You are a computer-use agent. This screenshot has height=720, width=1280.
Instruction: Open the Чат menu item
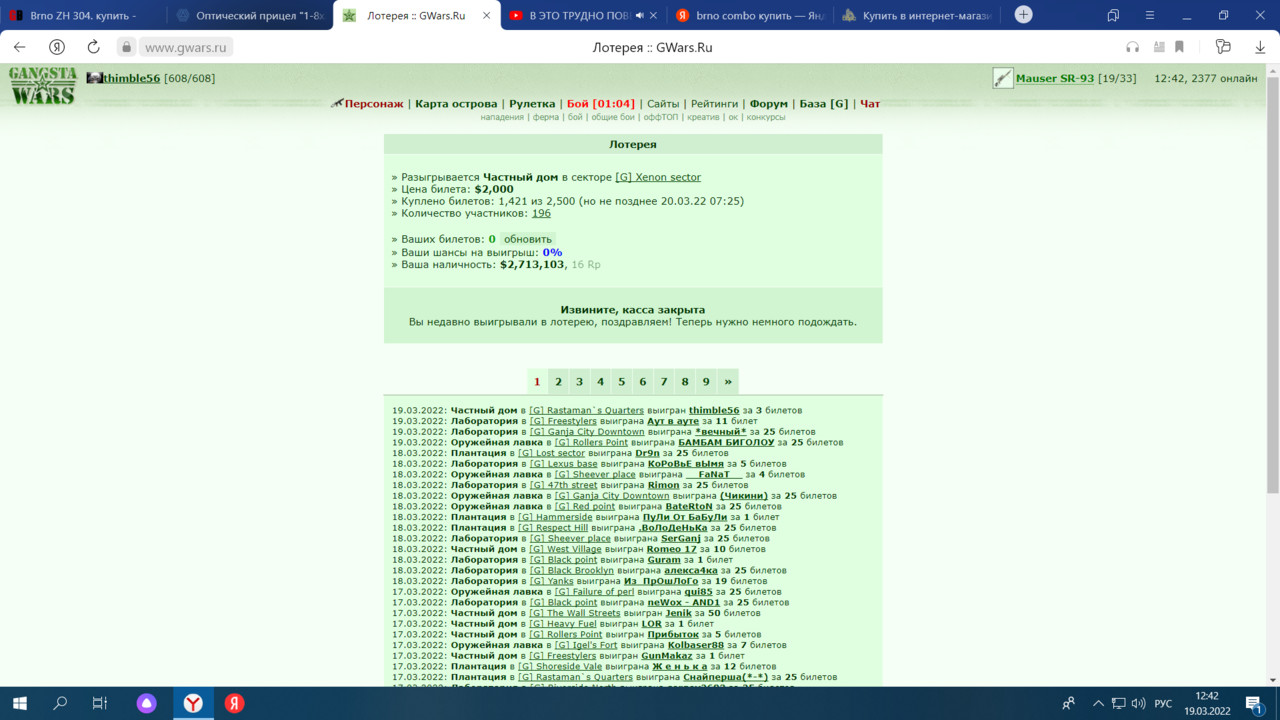pos(870,104)
